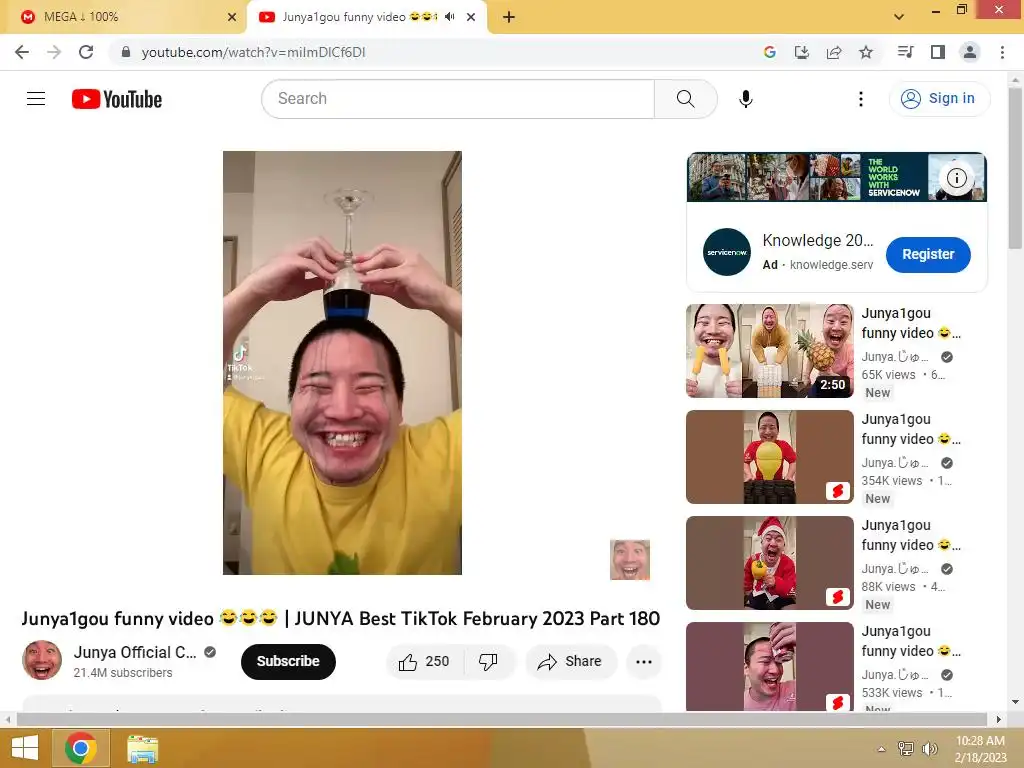1024x768 pixels.
Task: Click the ServiceNow ad info icon
Action: click(957, 178)
